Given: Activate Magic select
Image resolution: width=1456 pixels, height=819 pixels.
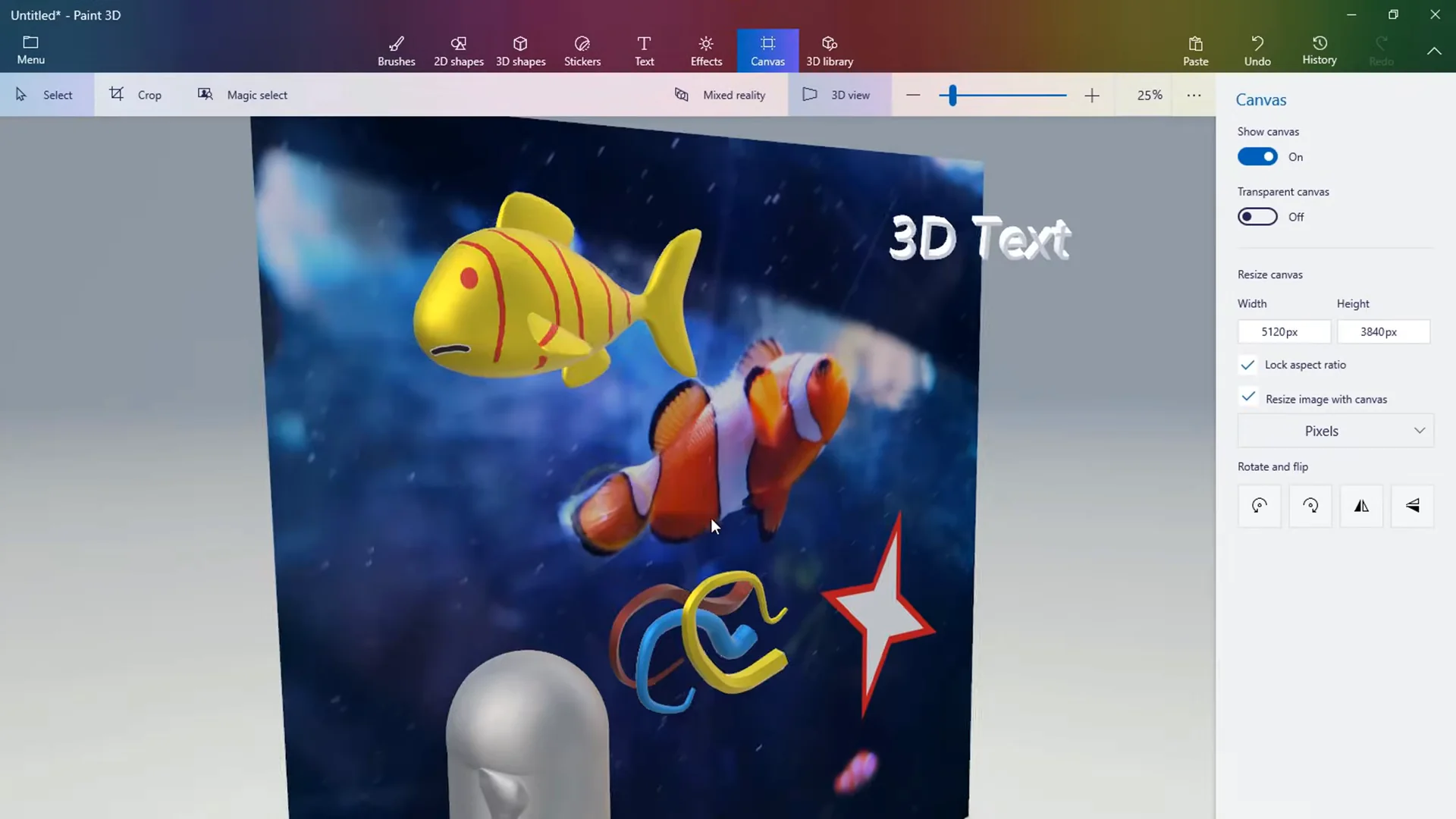Looking at the screenshot, I should point(243,95).
